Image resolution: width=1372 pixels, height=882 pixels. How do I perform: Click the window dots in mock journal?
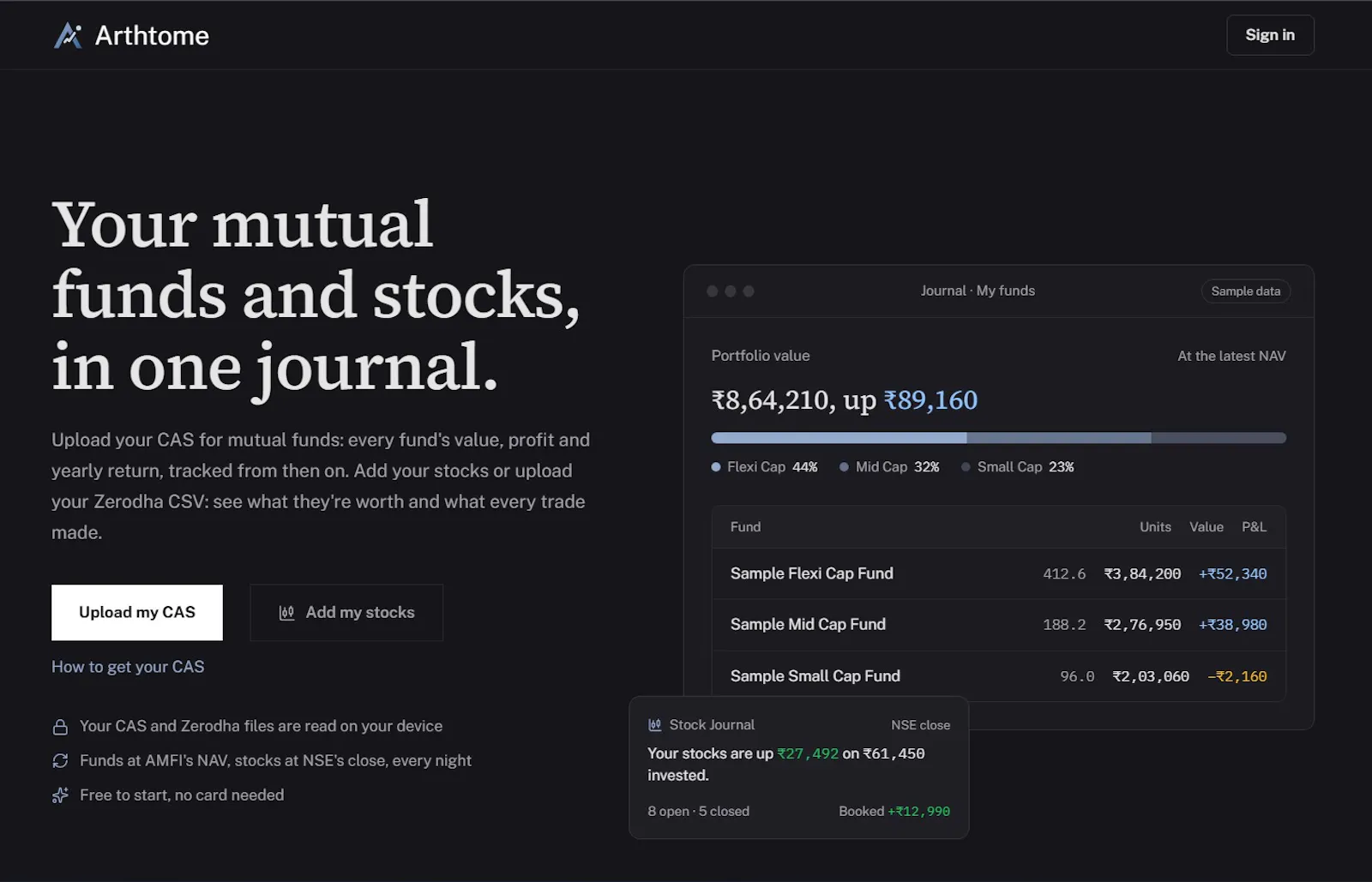(x=730, y=291)
